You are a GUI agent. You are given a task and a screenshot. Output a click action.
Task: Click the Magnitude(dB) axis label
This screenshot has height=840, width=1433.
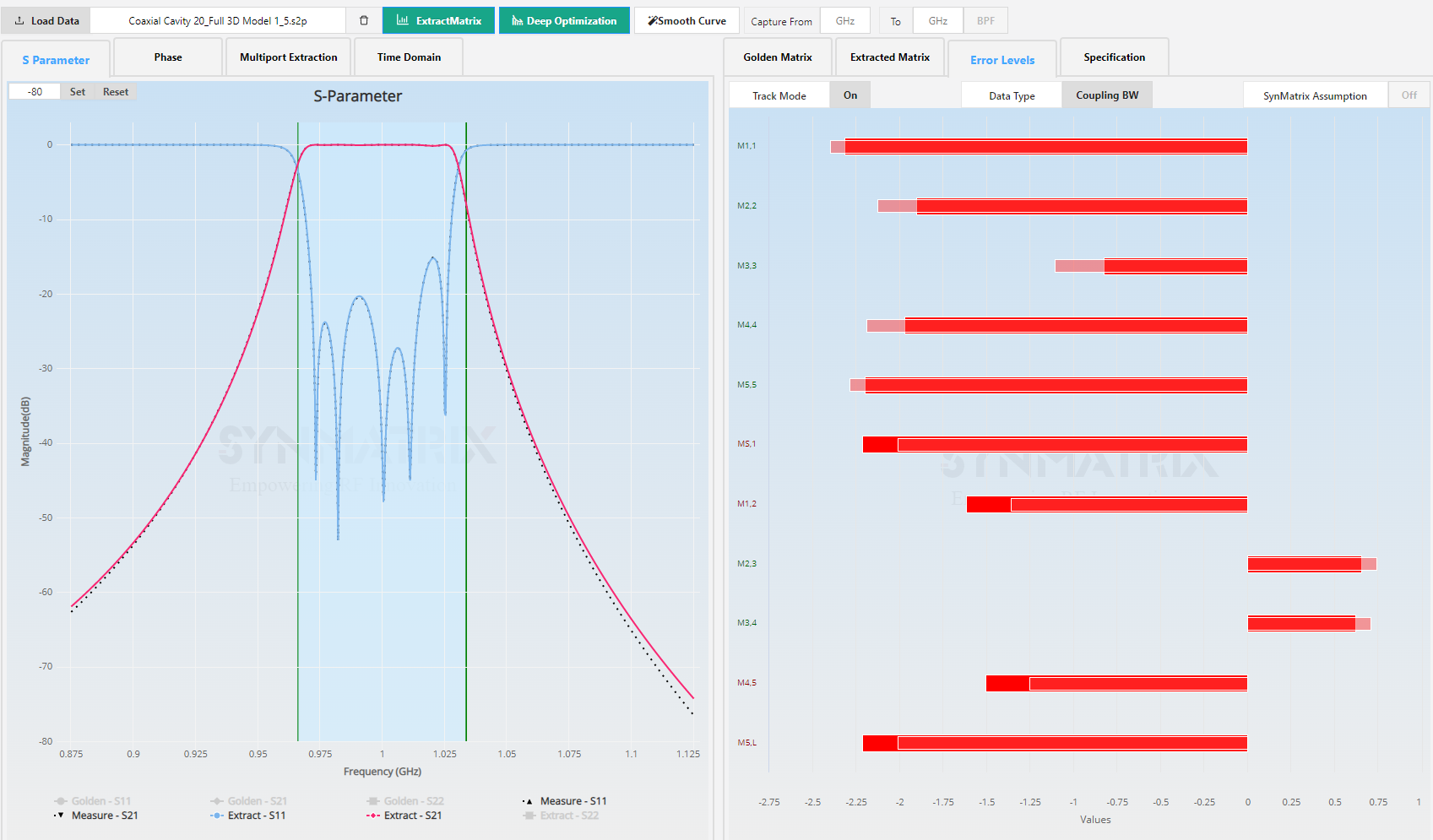pyautogui.click(x=25, y=431)
